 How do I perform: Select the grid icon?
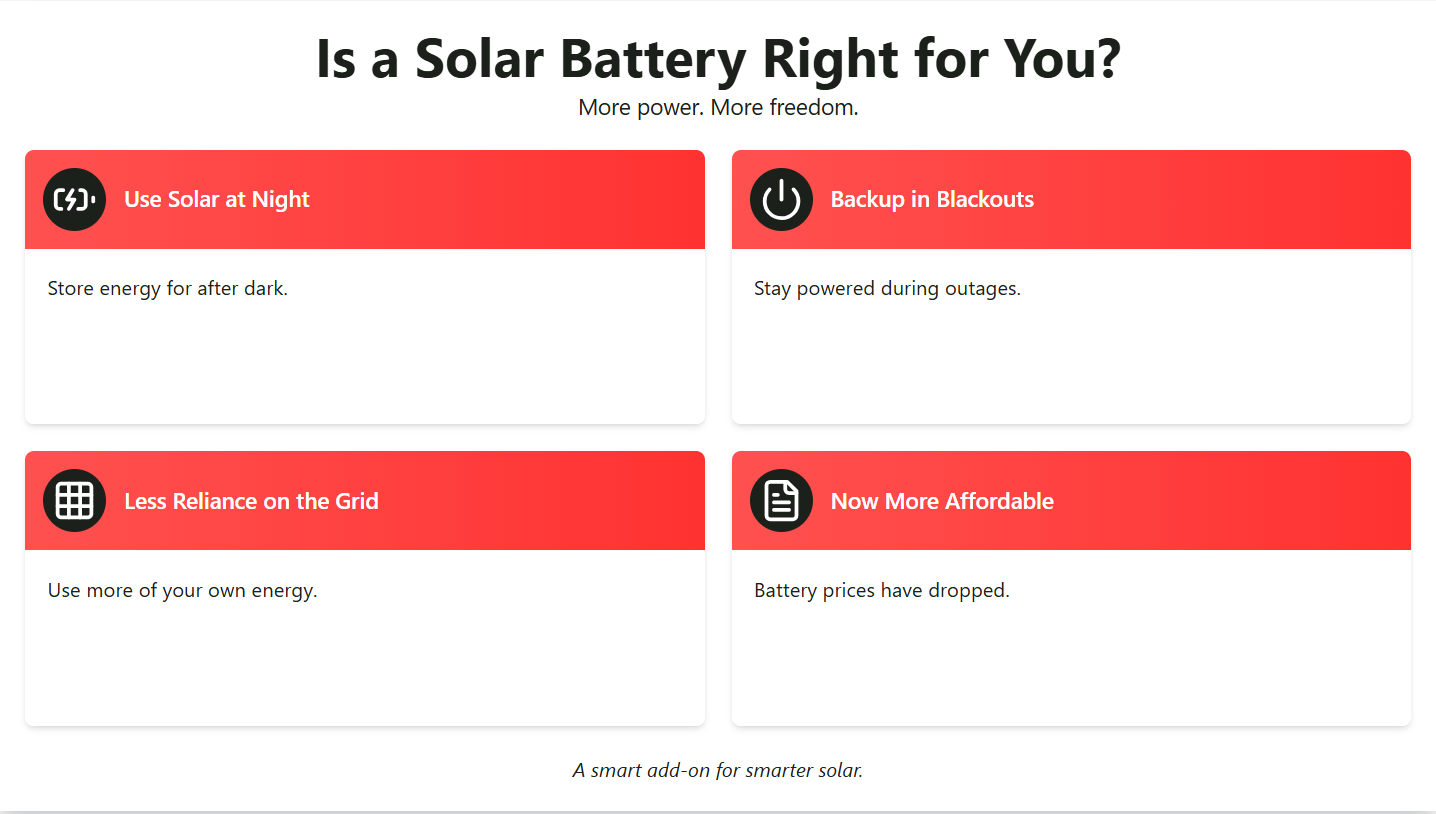click(74, 501)
